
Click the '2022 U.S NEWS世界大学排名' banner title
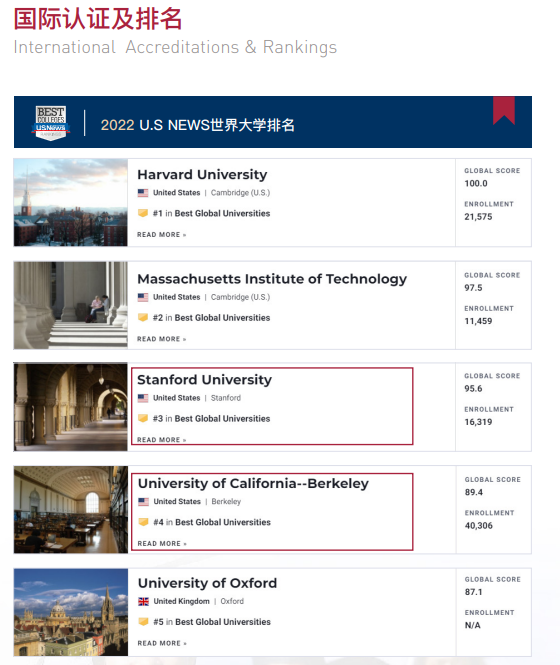click(x=198, y=125)
